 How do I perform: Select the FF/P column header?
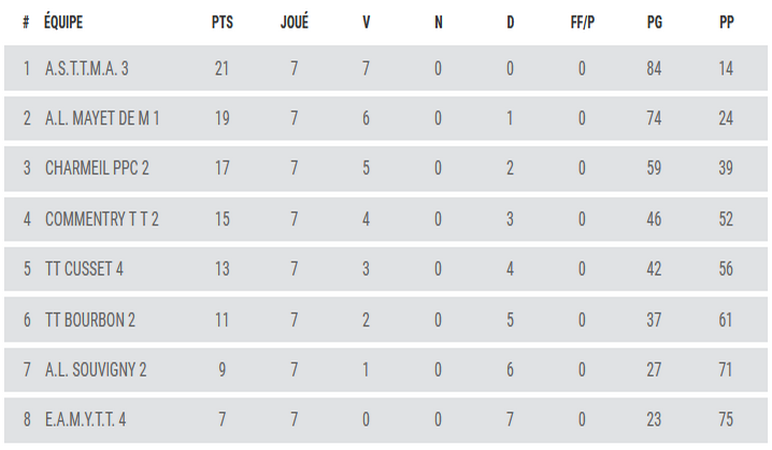(x=582, y=22)
